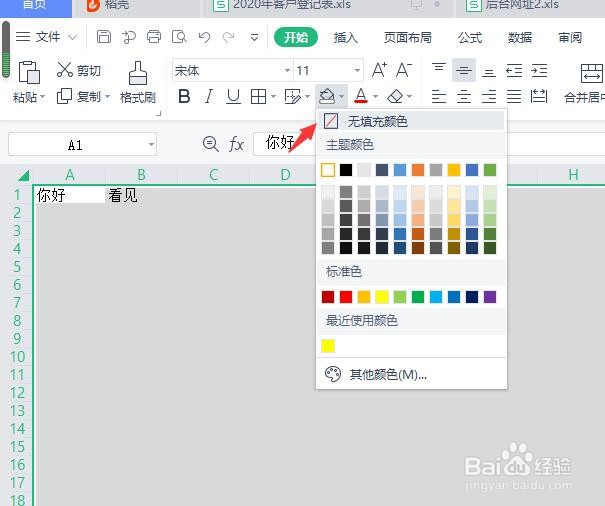The image size is (605, 506).
Task: Click the fx insert function icon
Action: pos(236,145)
